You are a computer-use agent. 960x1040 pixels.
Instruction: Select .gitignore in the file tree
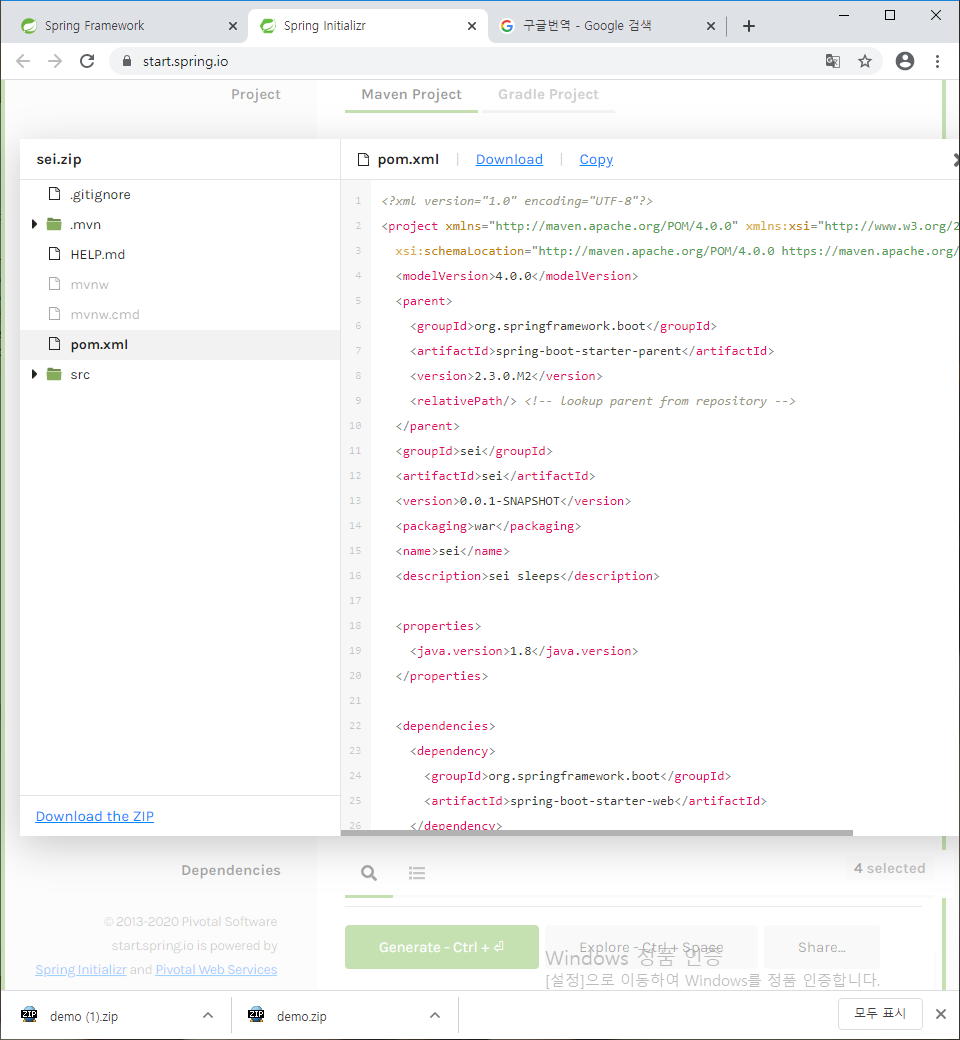[180, 194]
